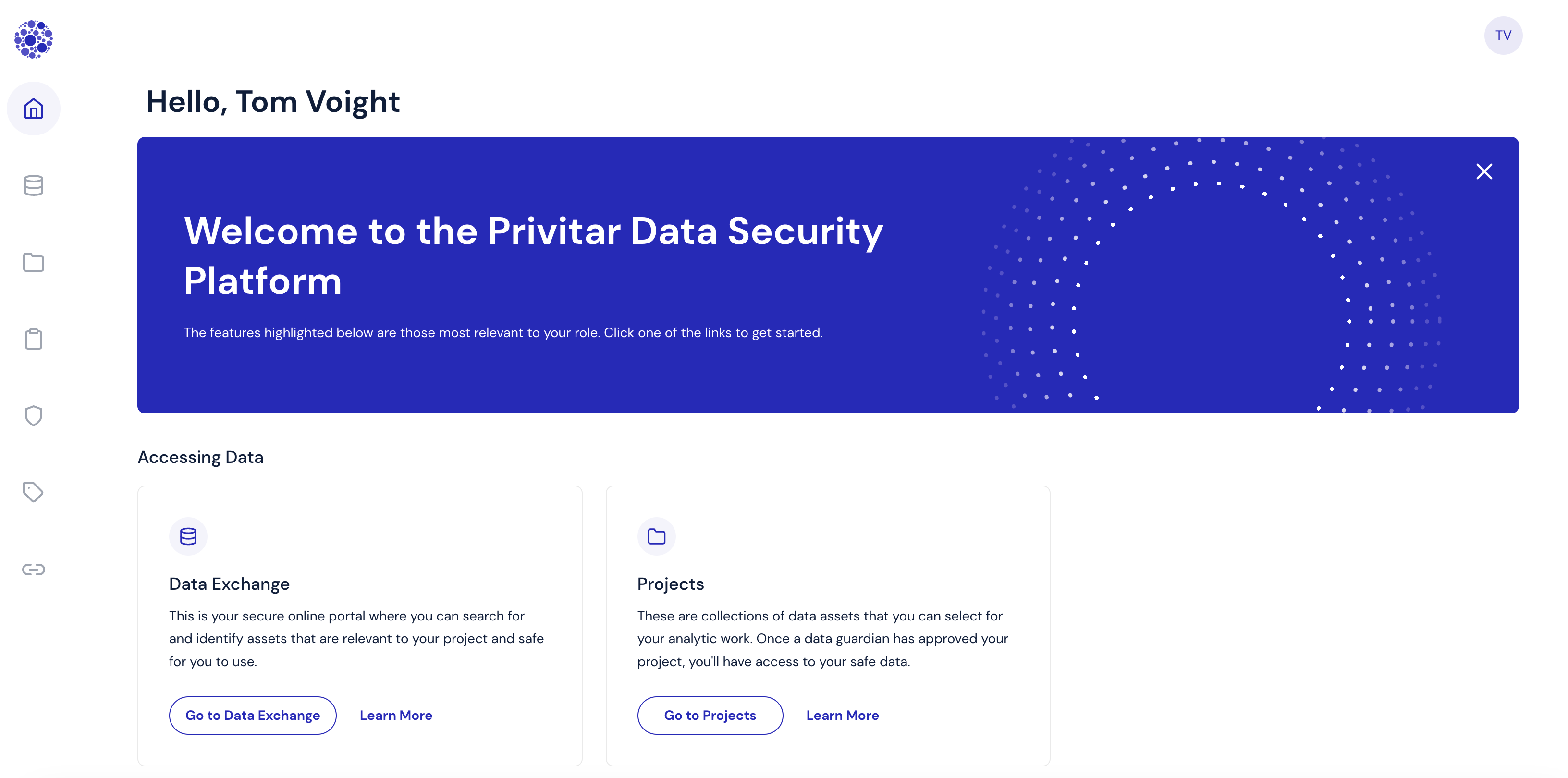
Task: Open the clipboard sidebar icon
Action: [x=34, y=339]
